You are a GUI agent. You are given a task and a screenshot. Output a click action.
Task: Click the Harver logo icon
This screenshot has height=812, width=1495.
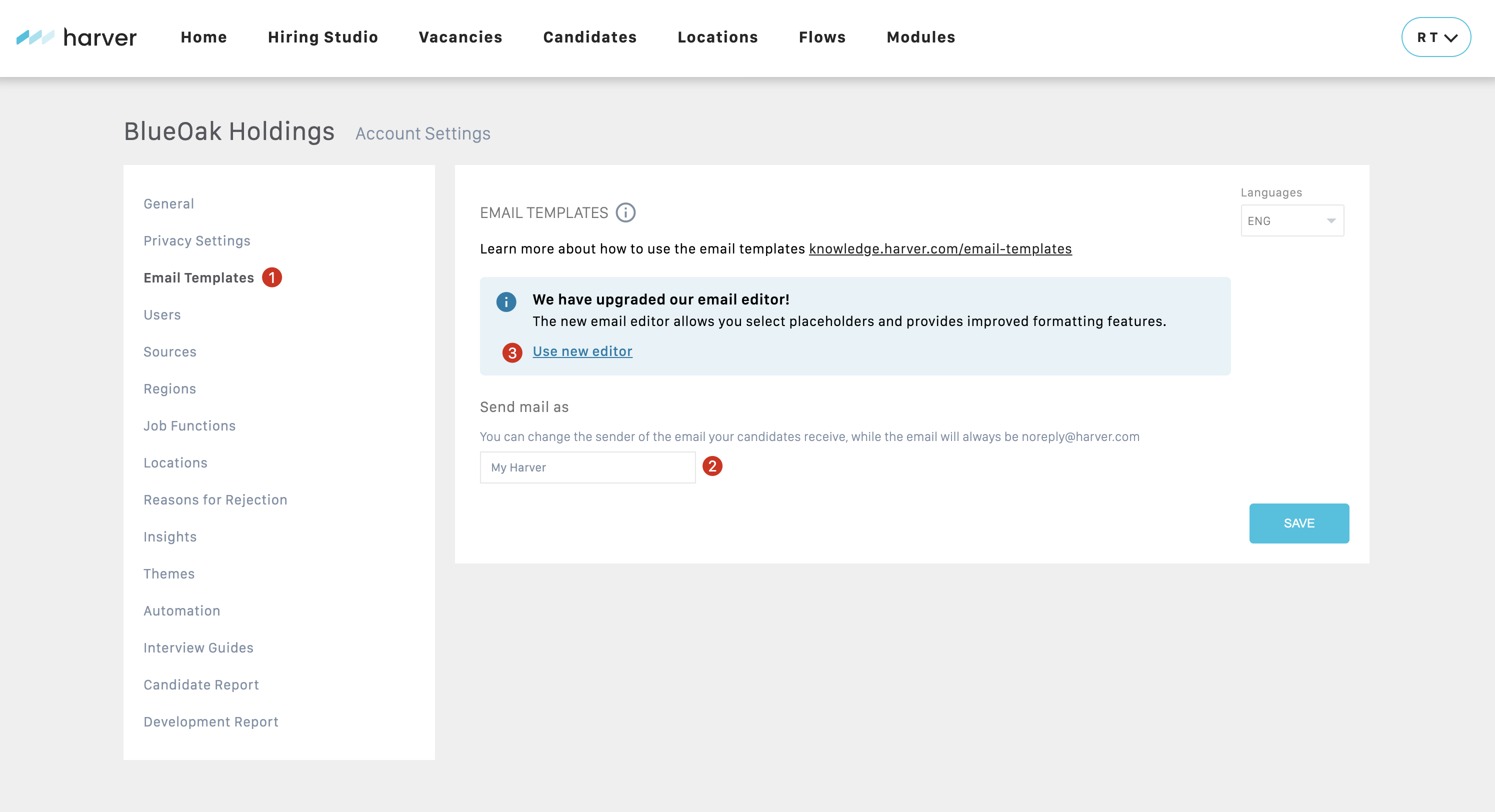click(x=35, y=37)
